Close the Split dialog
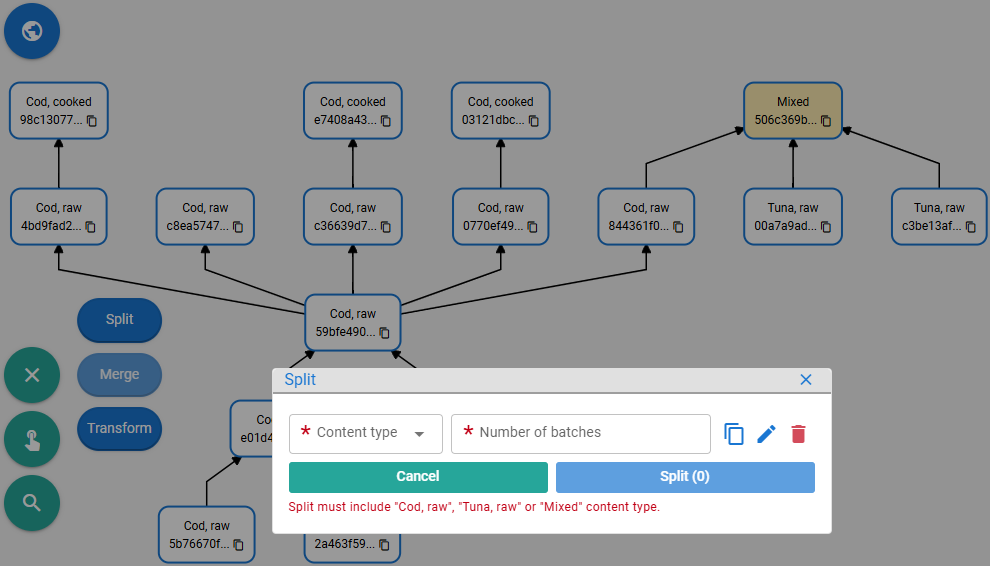This screenshot has height=566, width=990. [x=806, y=380]
